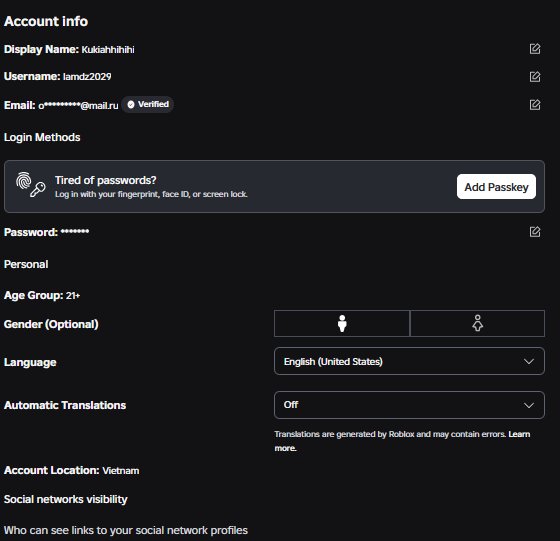
Task: Select the female gender icon
Action: click(x=478, y=324)
